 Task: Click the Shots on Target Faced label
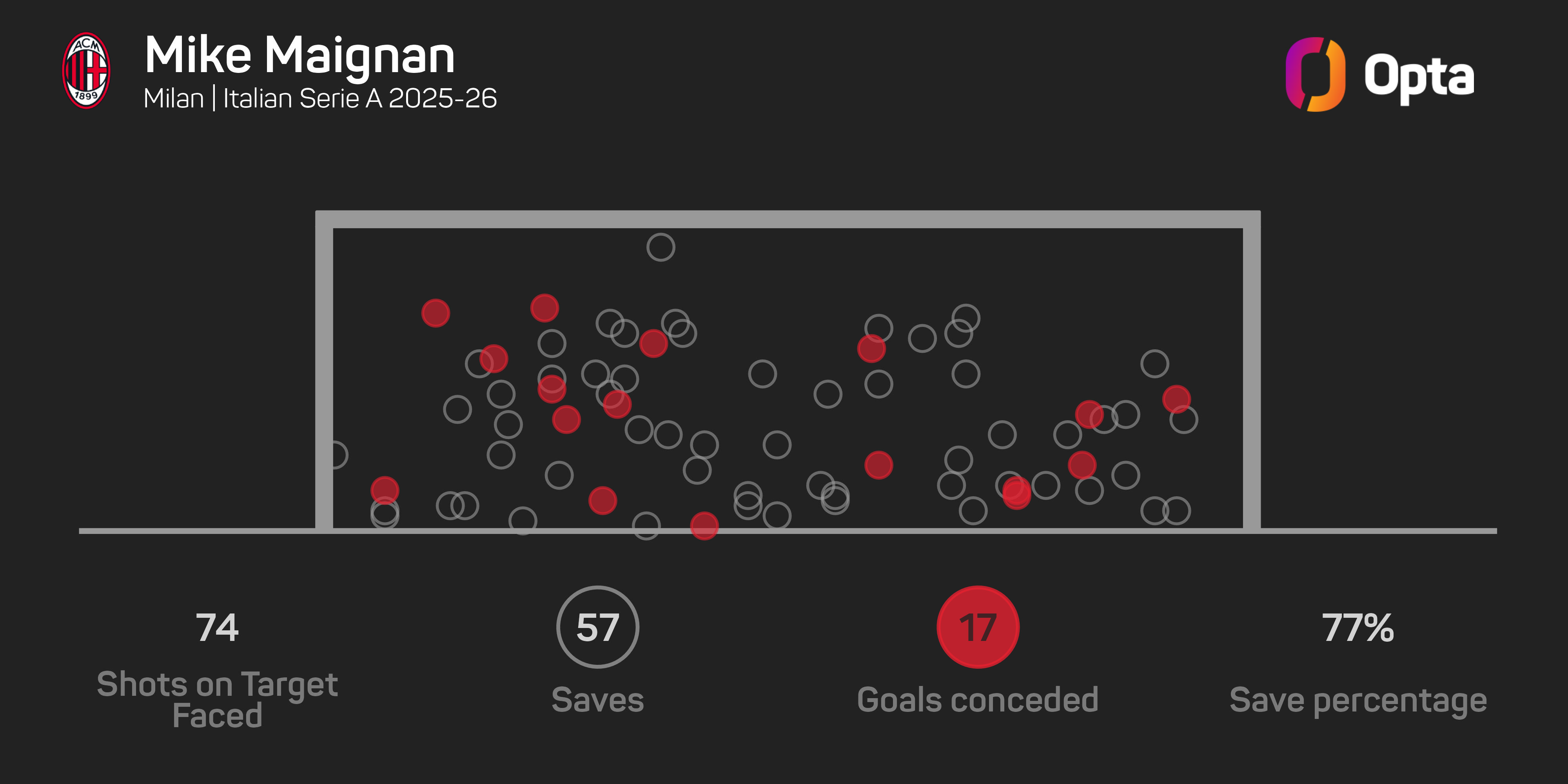217,699
